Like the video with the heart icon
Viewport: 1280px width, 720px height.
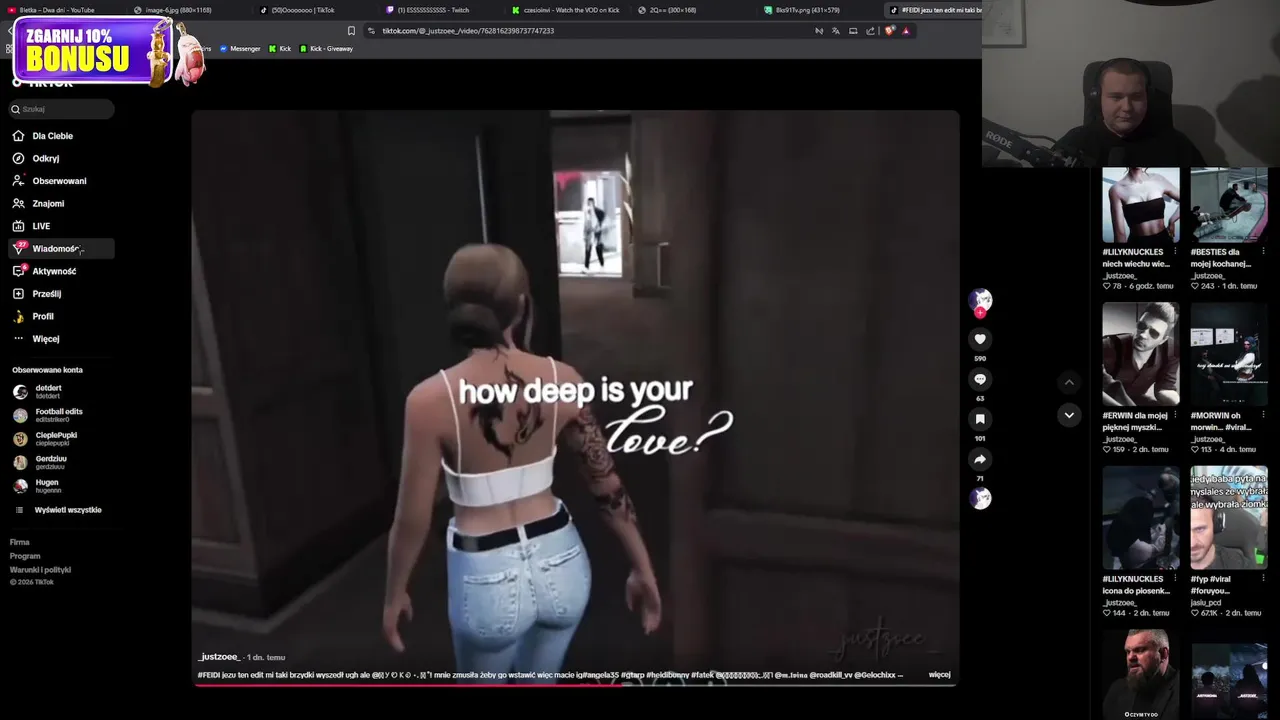pos(980,339)
